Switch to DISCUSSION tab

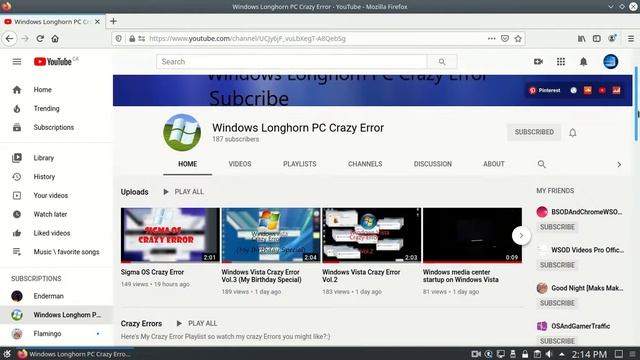(433, 164)
